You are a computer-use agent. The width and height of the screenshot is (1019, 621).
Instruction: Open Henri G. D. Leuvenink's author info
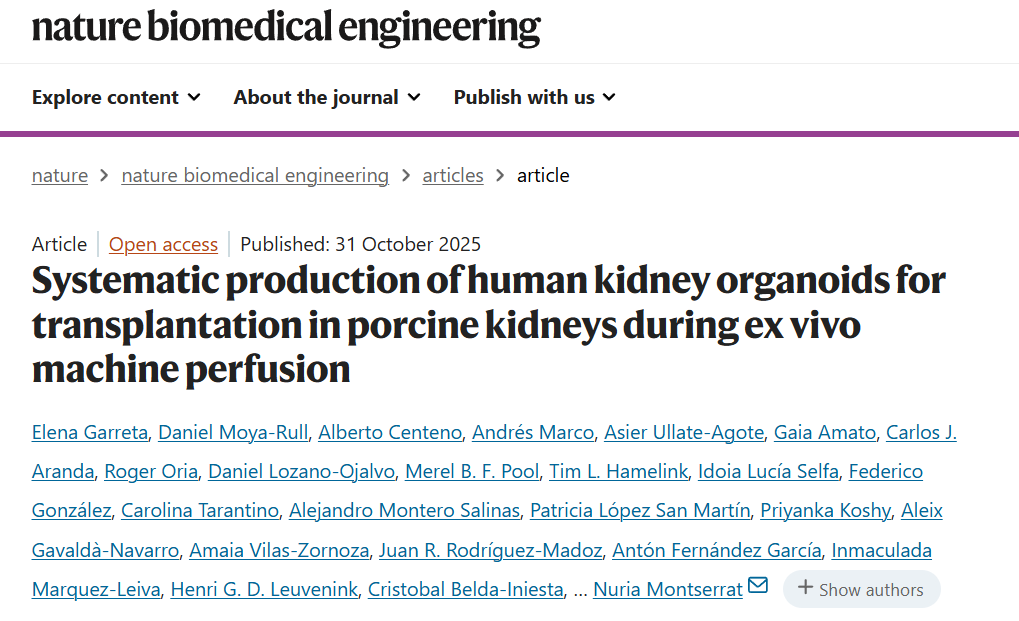coord(264,589)
